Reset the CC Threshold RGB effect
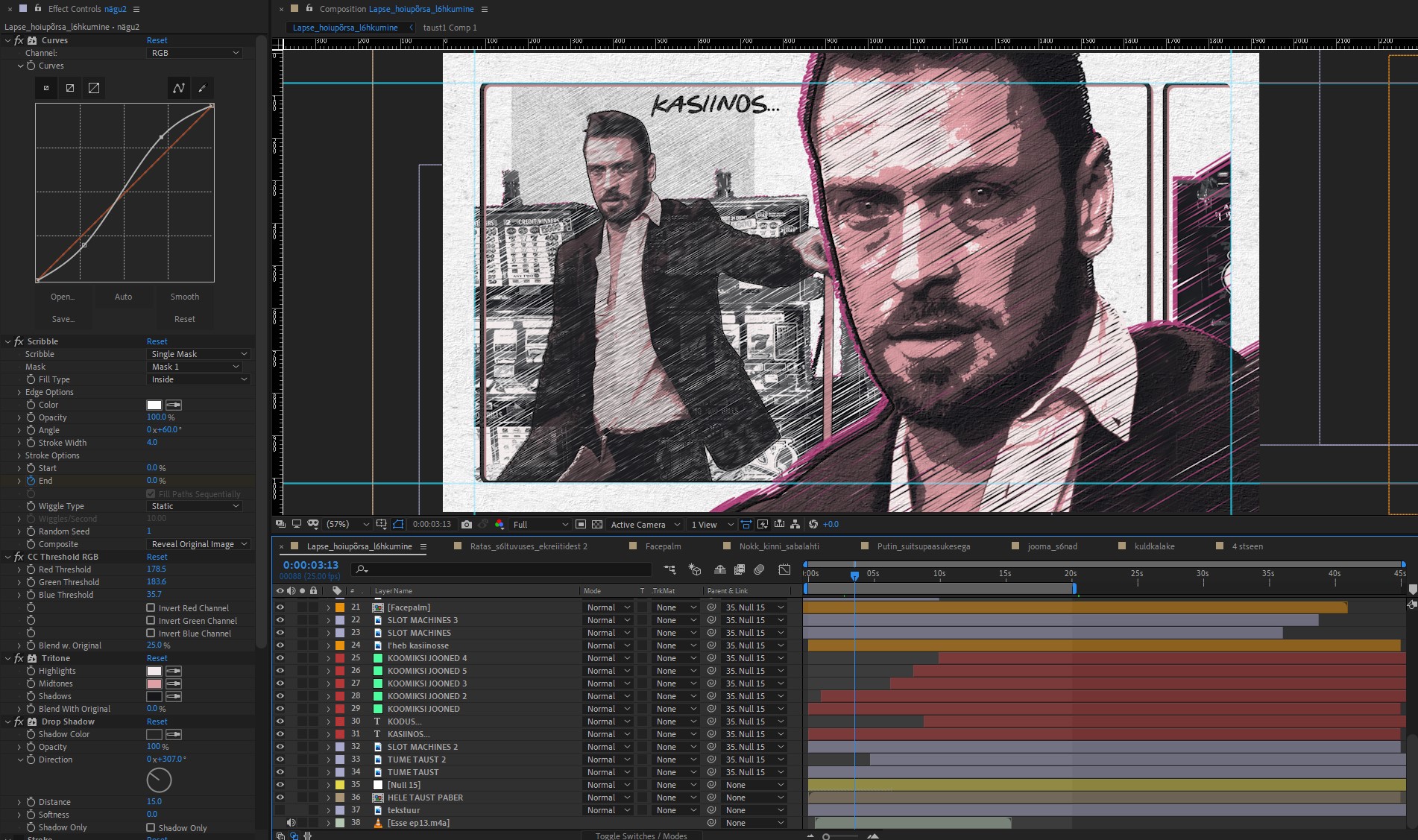 (x=157, y=557)
